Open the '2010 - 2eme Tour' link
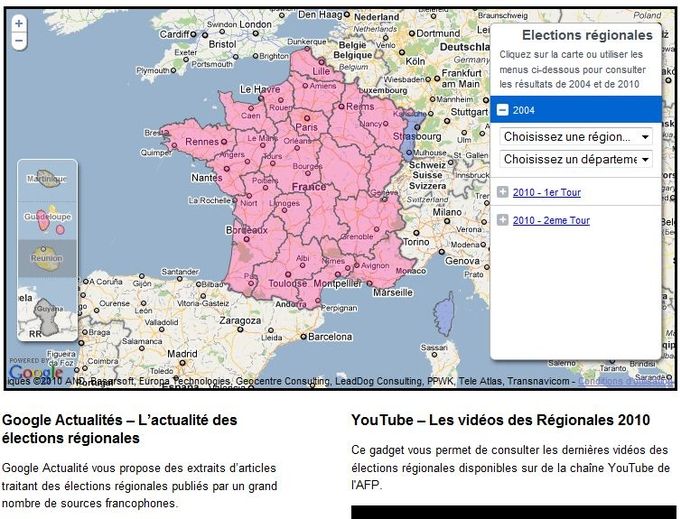Screen dimensions: 680x519 551,220
